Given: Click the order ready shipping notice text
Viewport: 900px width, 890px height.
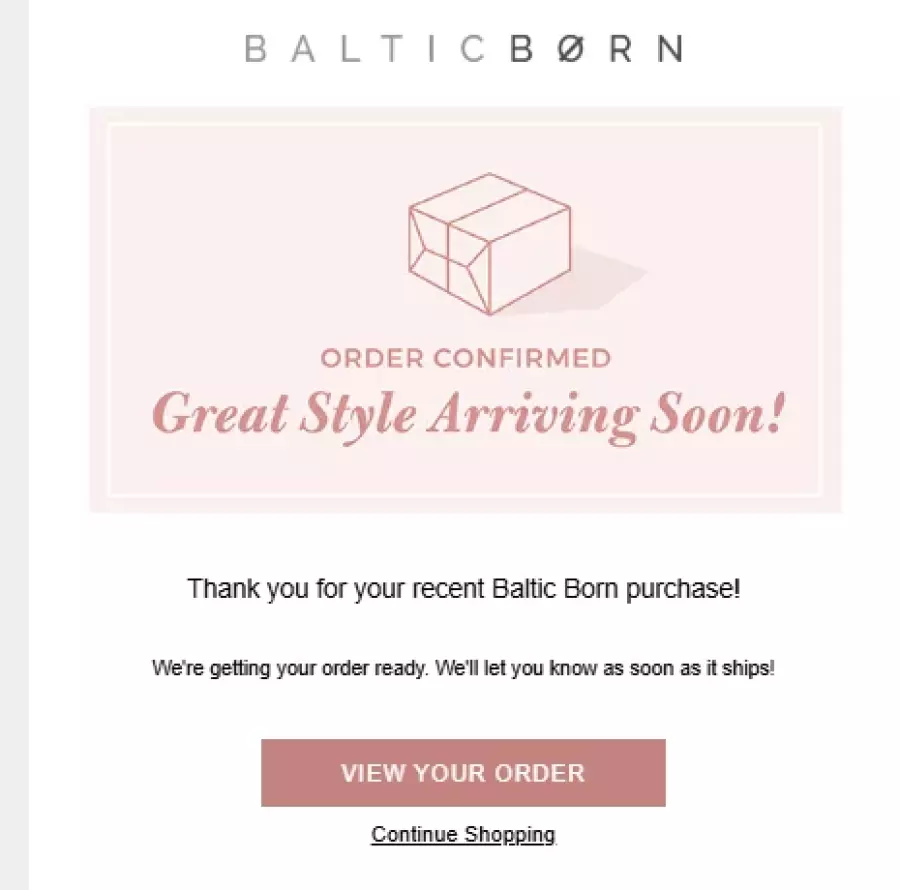Looking at the screenshot, I should click(x=463, y=669).
